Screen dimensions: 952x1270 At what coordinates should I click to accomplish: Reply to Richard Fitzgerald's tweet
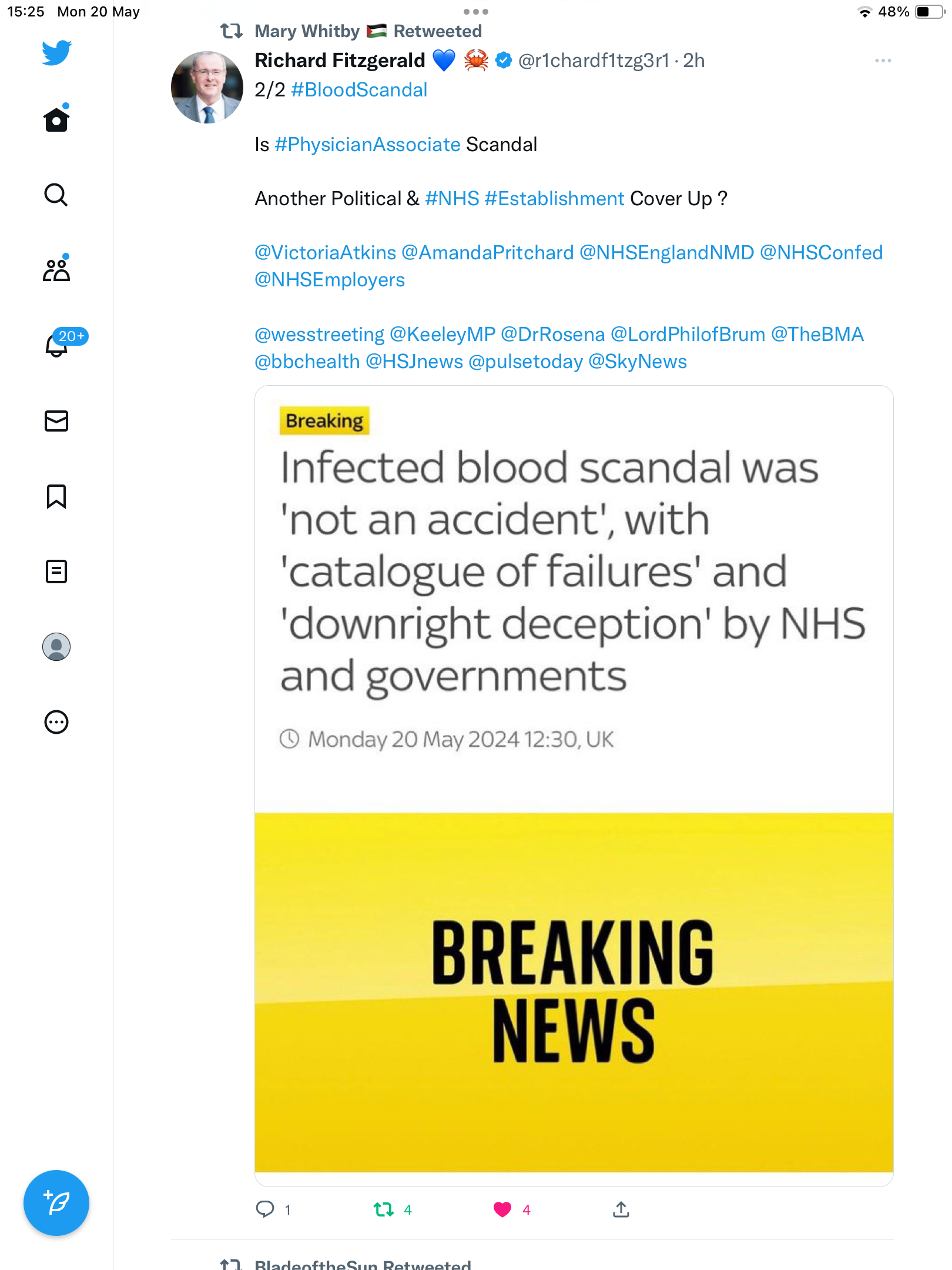[x=265, y=1209]
